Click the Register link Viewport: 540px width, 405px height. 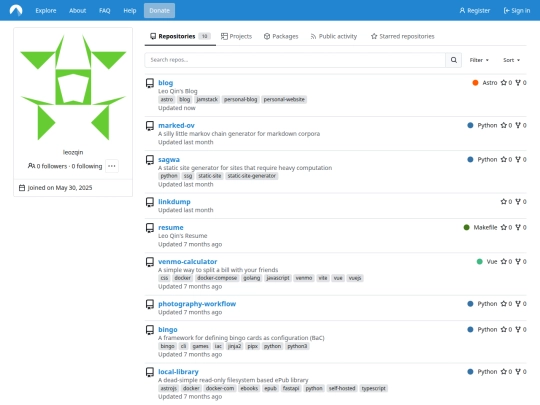click(475, 11)
